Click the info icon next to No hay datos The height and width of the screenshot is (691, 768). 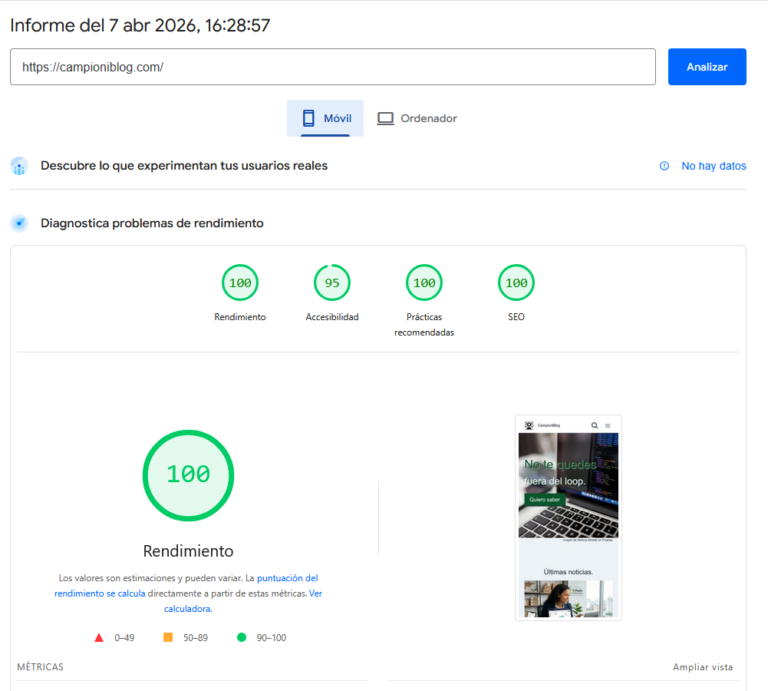(664, 166)
